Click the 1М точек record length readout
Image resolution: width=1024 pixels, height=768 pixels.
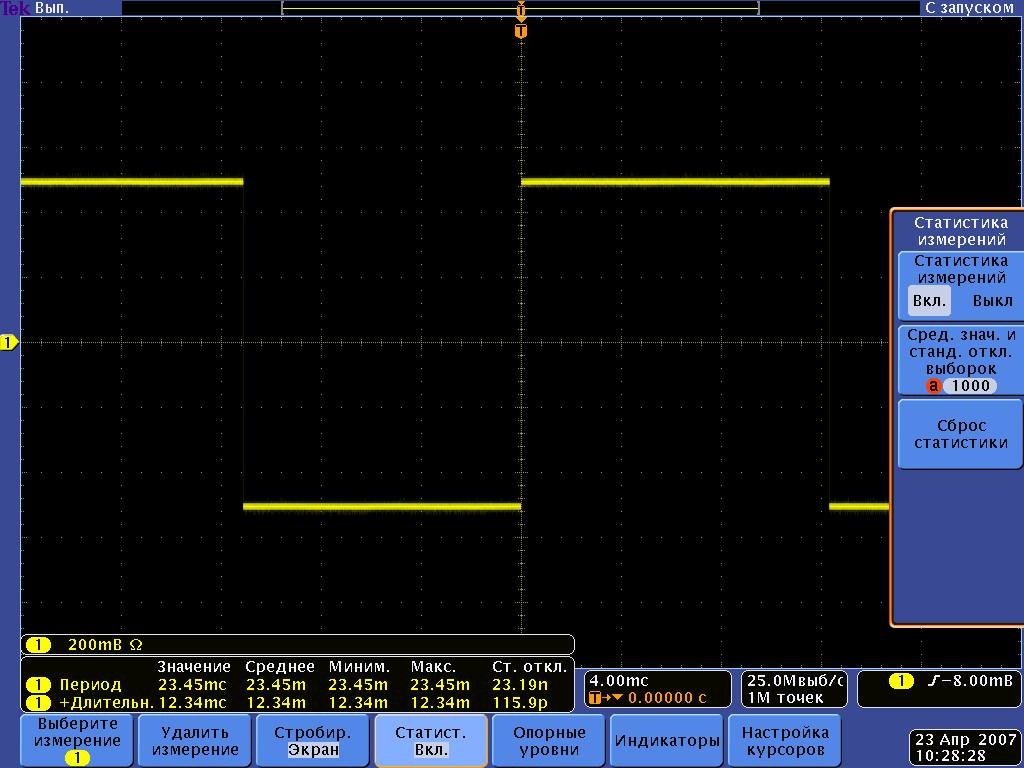point(785,698)
